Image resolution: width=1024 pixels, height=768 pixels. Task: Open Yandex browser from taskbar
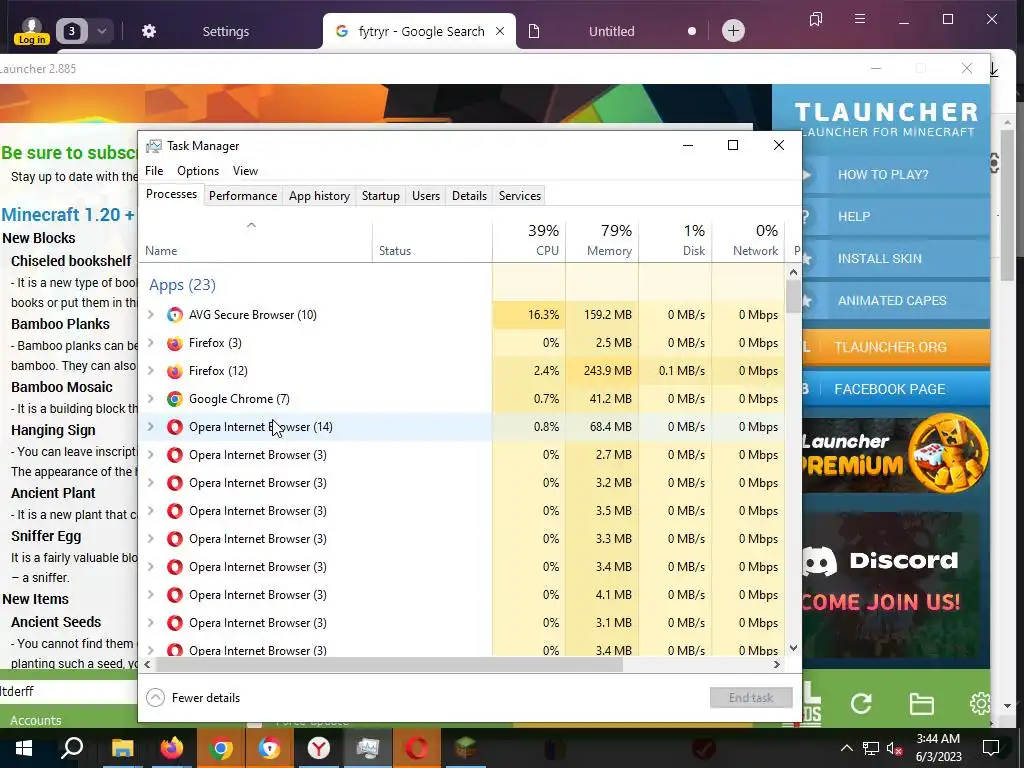point(319,748)
